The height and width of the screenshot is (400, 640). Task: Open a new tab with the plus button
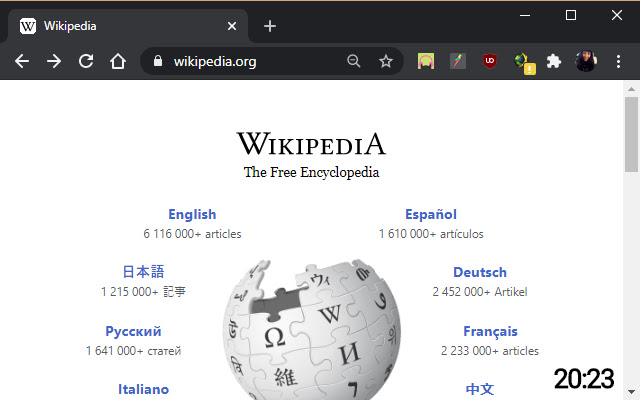pyautogui.click(x=270, y=26)
